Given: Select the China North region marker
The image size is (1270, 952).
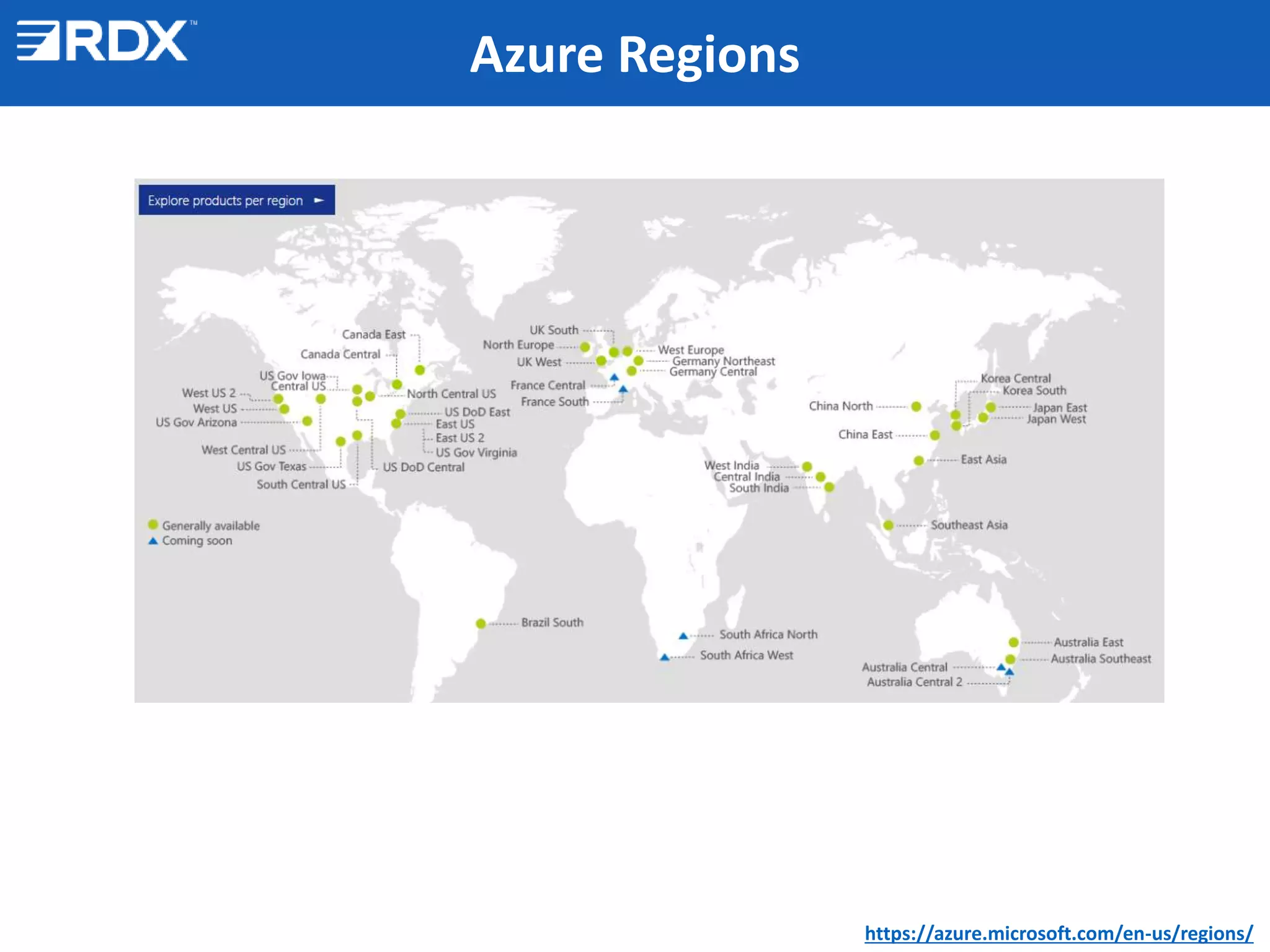Looking at the screenshot, I should (916, 407).
